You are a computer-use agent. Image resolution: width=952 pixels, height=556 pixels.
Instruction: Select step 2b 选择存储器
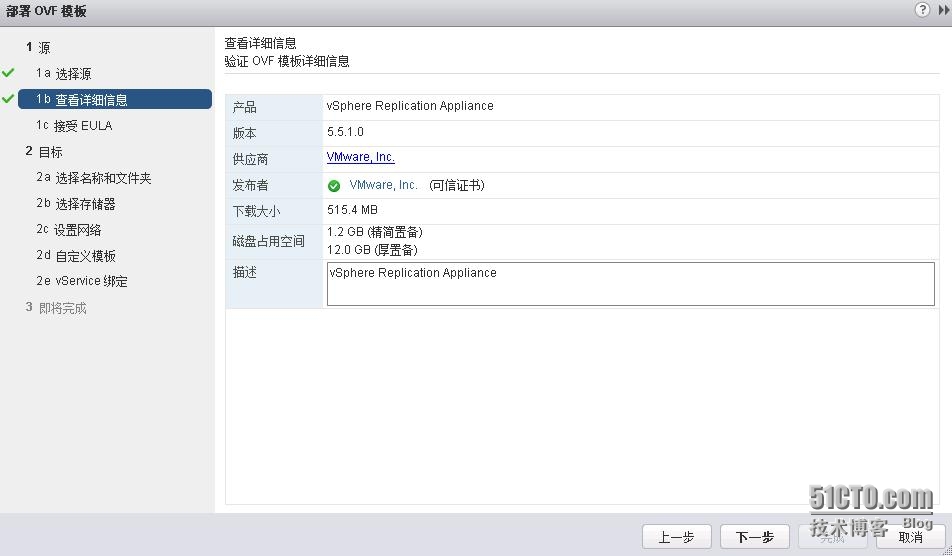click(x=76, y=204)
